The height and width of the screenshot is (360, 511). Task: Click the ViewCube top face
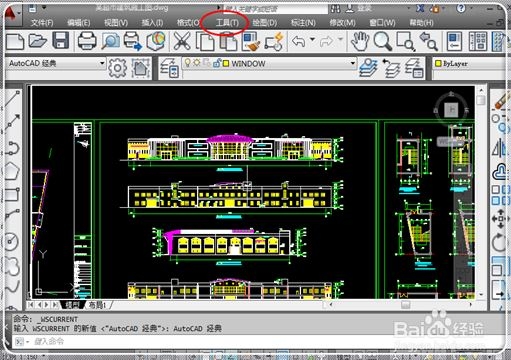point(452,109)
